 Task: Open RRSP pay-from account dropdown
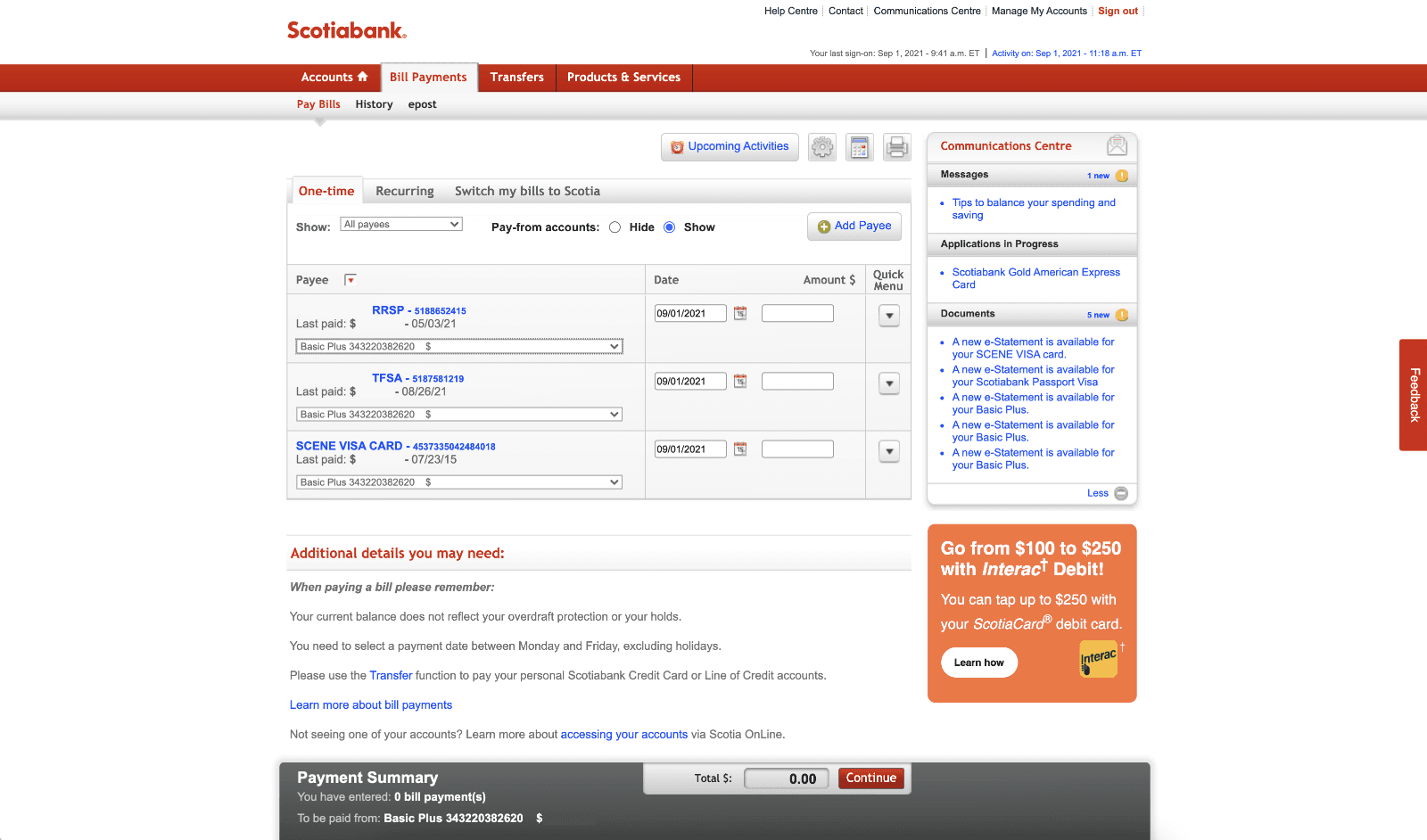pos(459,347)
